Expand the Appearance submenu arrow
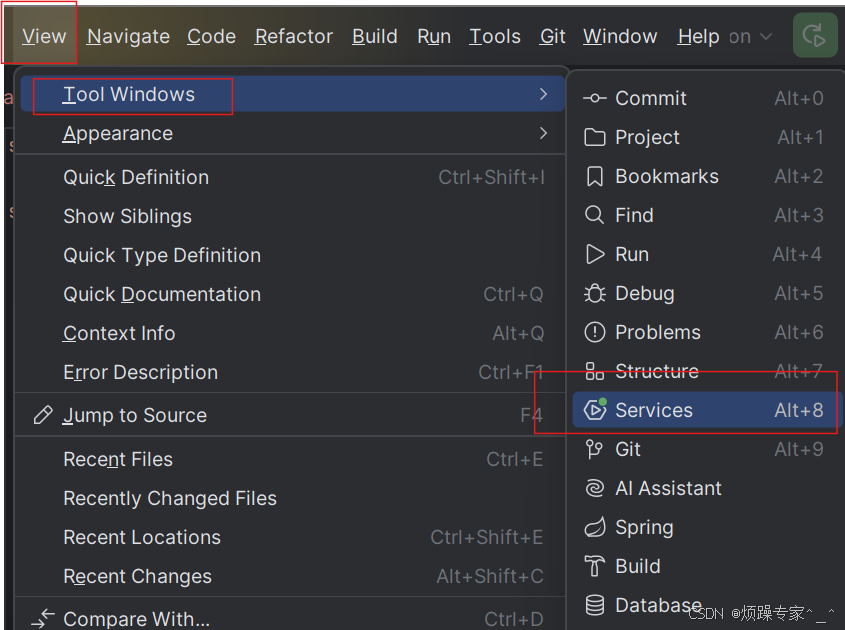Screen dimensions: 845x630 pyautogui.click(x=543, y=133)
